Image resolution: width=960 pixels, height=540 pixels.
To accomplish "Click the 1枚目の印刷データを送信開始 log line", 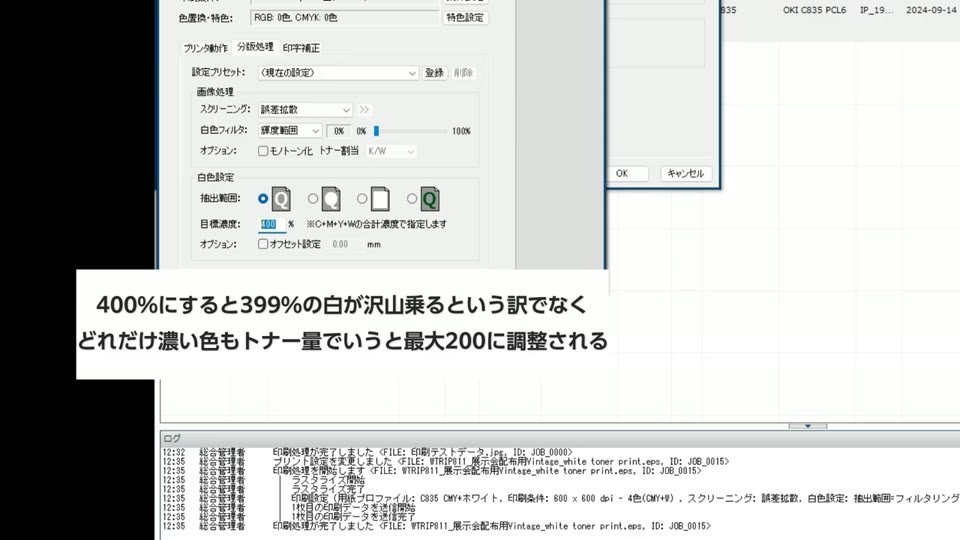I will (x=353, y=508).
